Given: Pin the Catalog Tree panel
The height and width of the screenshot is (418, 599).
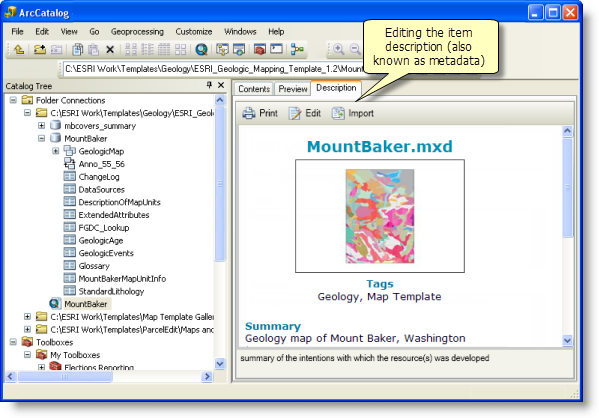Looking at the screenshot, I should click(209, 85).
